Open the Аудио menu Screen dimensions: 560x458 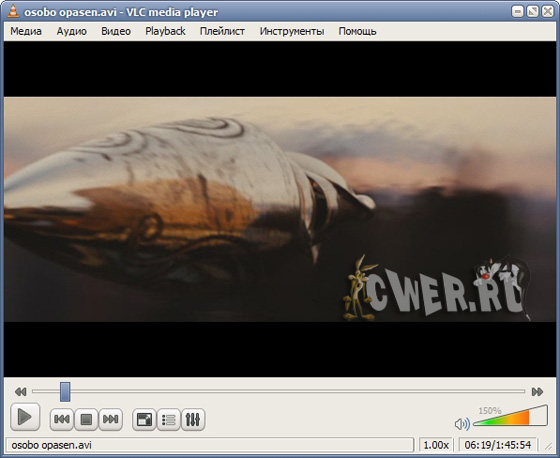pyautogui.click(x=71, y=31)
